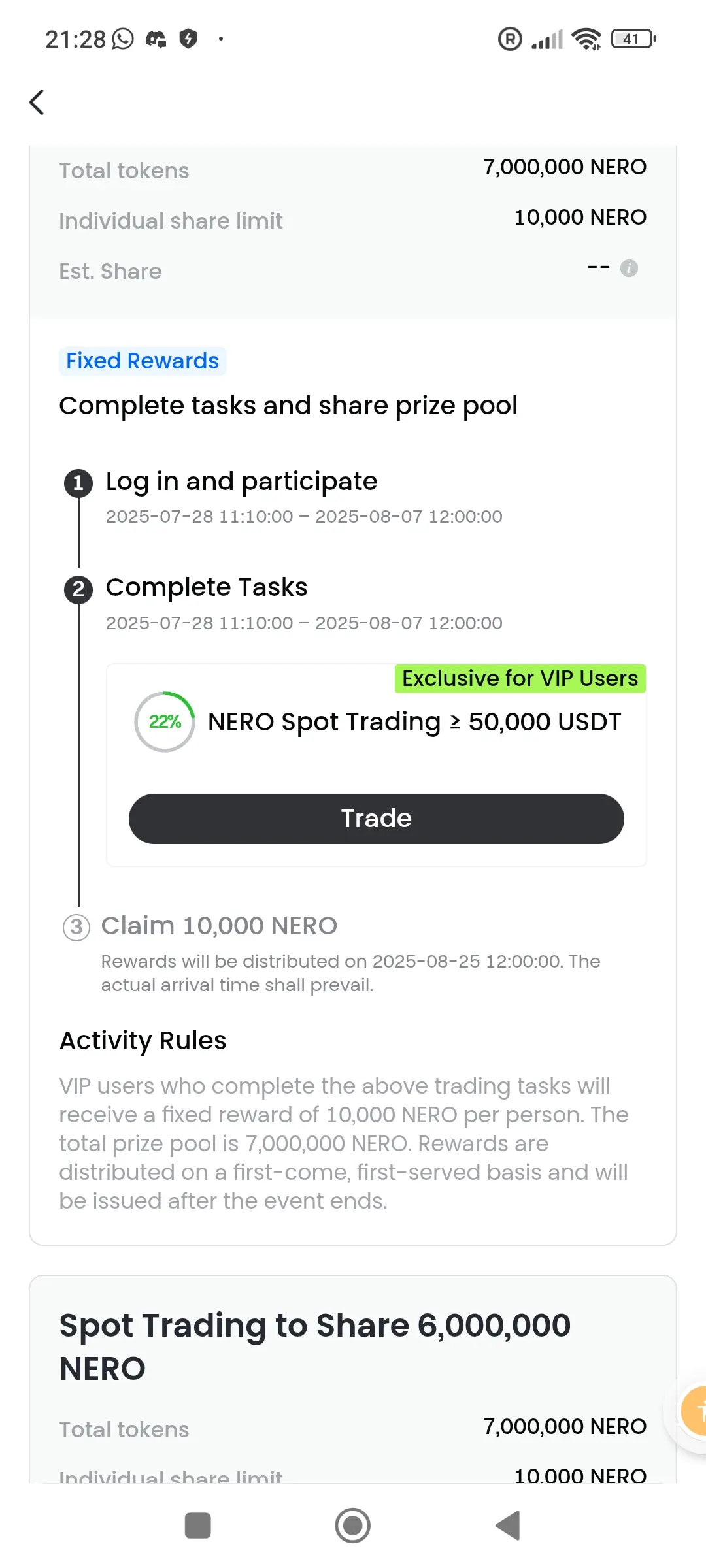Tap Android home circle button

pos(353,1526)
